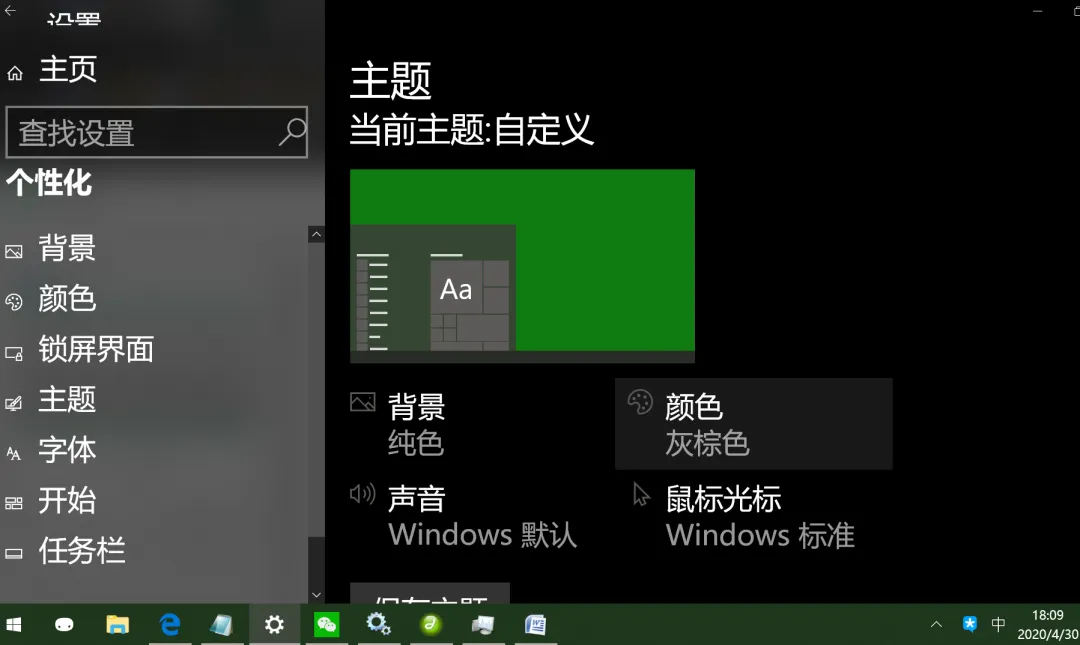Viewport: 1080px width, 645px height.
Task: Click the picture icon for 背景 纯色
Action: point(361,402)
